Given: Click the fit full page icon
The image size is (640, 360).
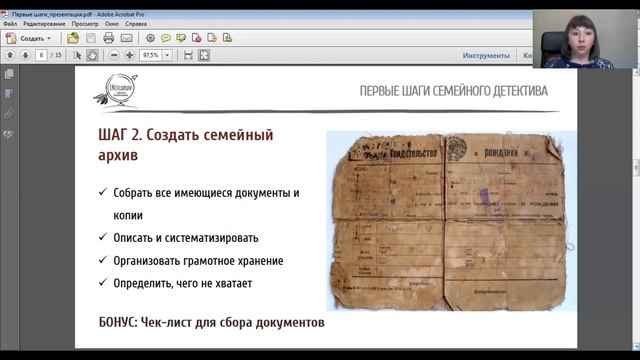Looking at the screenshot, I should coord(204,55).
